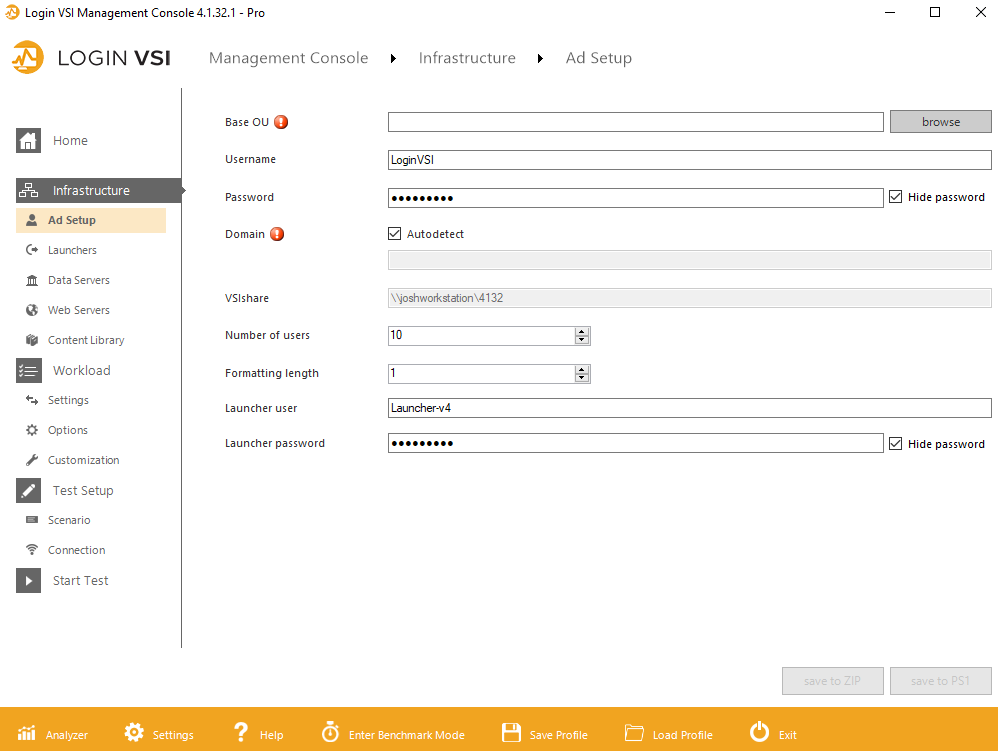This screenshot has width=998, height=751.
Task: Click the arrow after Management Console breadcrumb
Action: point(393,59)
